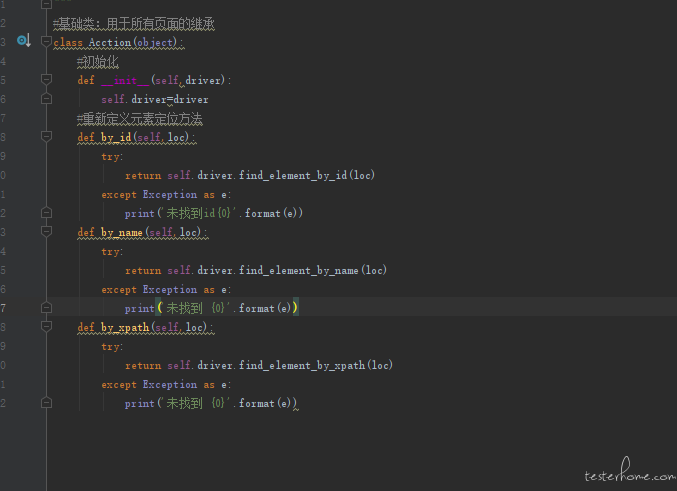Collapse the __init__ method fold marker
The image size is (677, 491).
46,79
